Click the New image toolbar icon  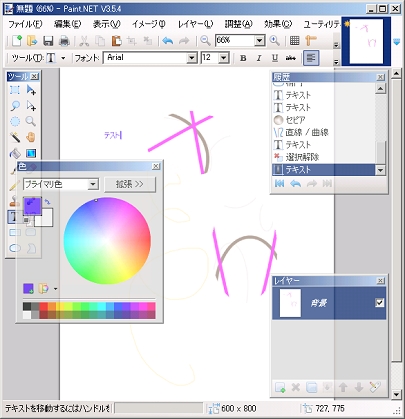[x=16, y=41]
